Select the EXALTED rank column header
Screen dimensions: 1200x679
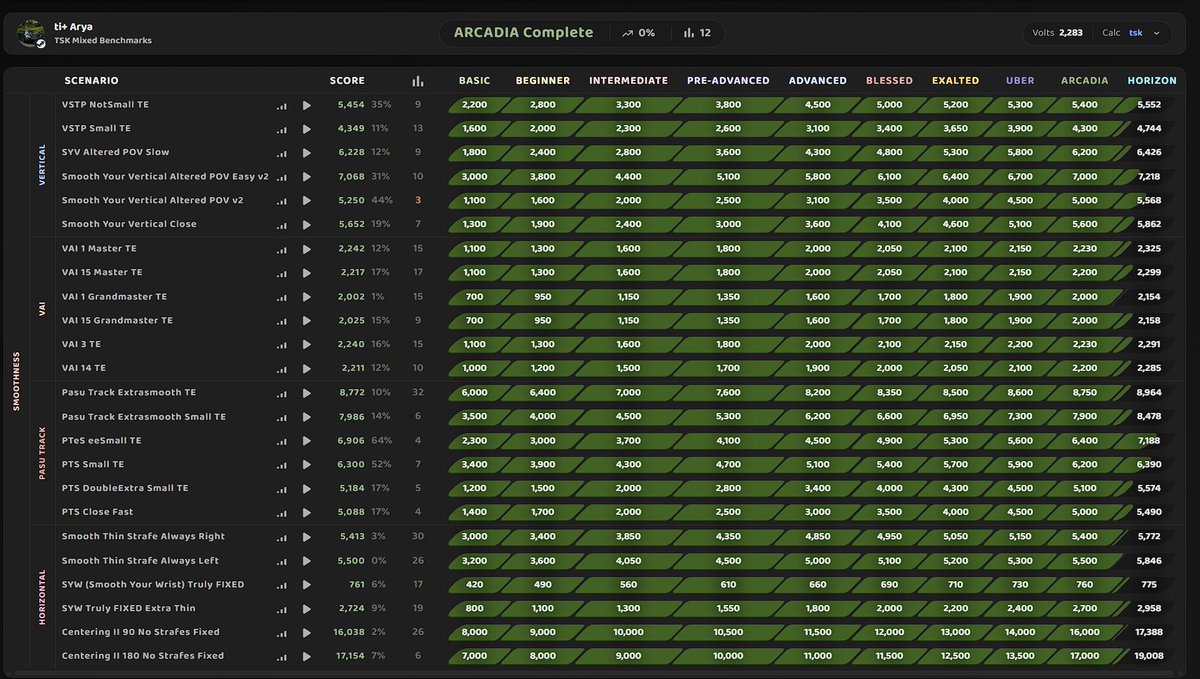point(956,81)
